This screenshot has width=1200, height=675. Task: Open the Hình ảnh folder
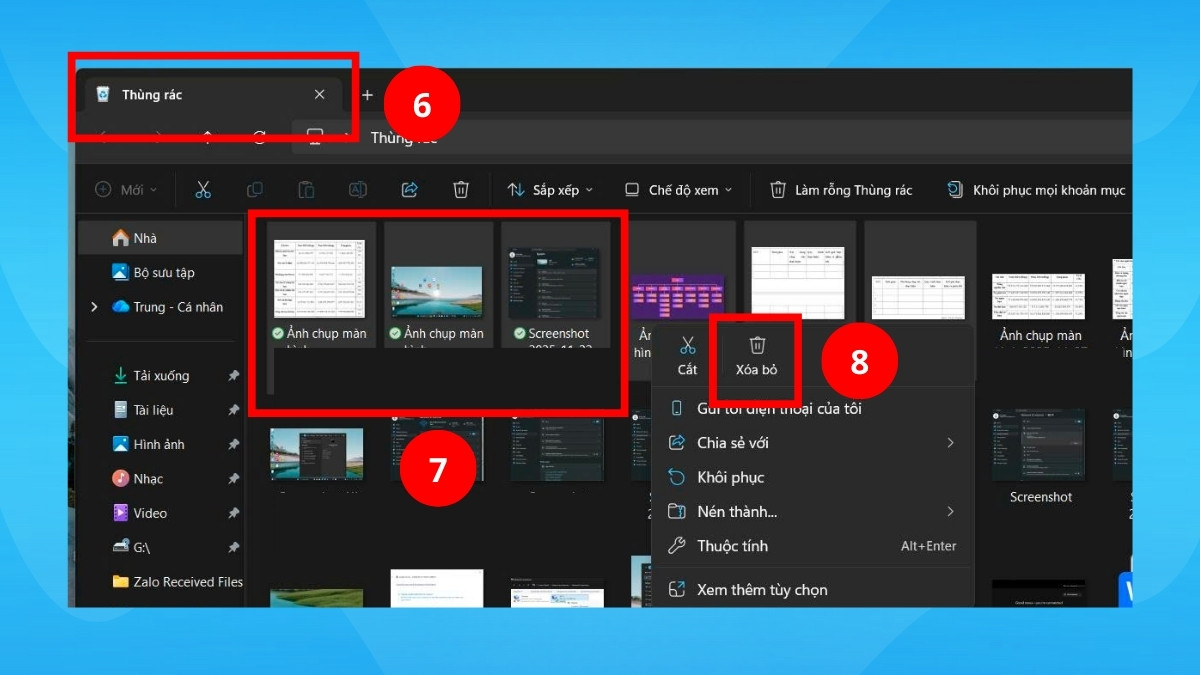(x=160, y=444)
